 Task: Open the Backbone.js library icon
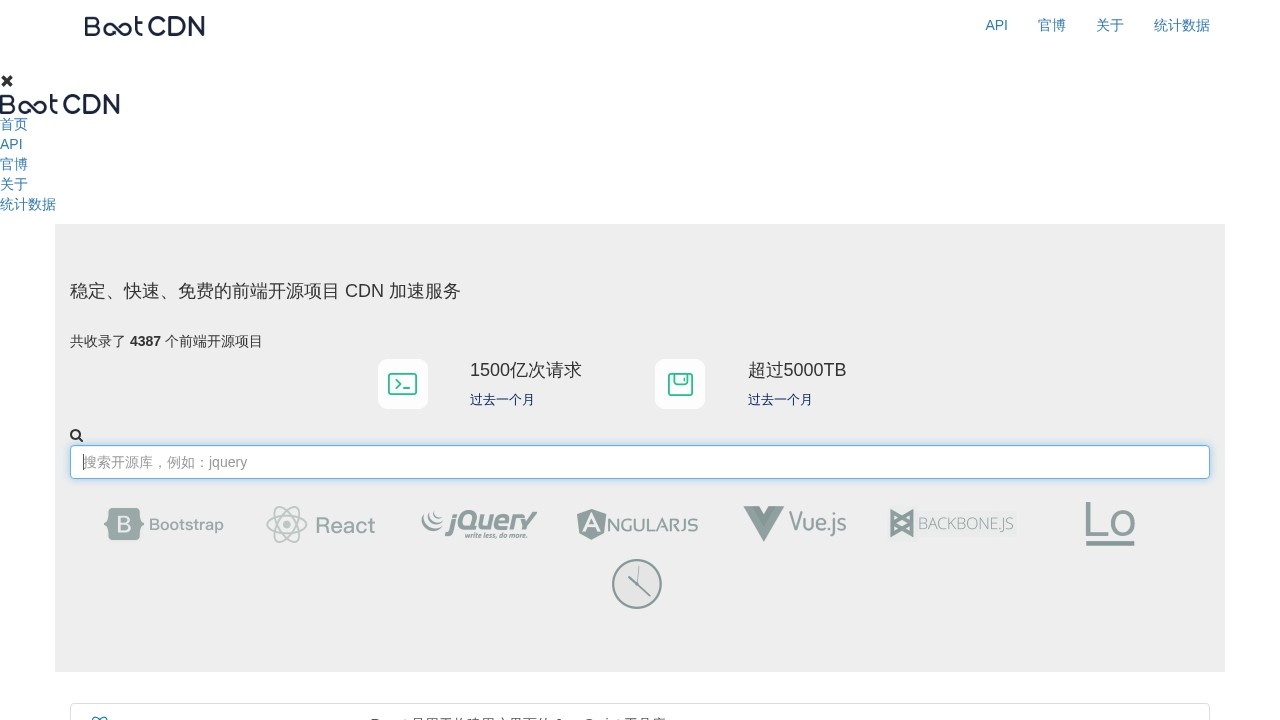coord(901,523)
